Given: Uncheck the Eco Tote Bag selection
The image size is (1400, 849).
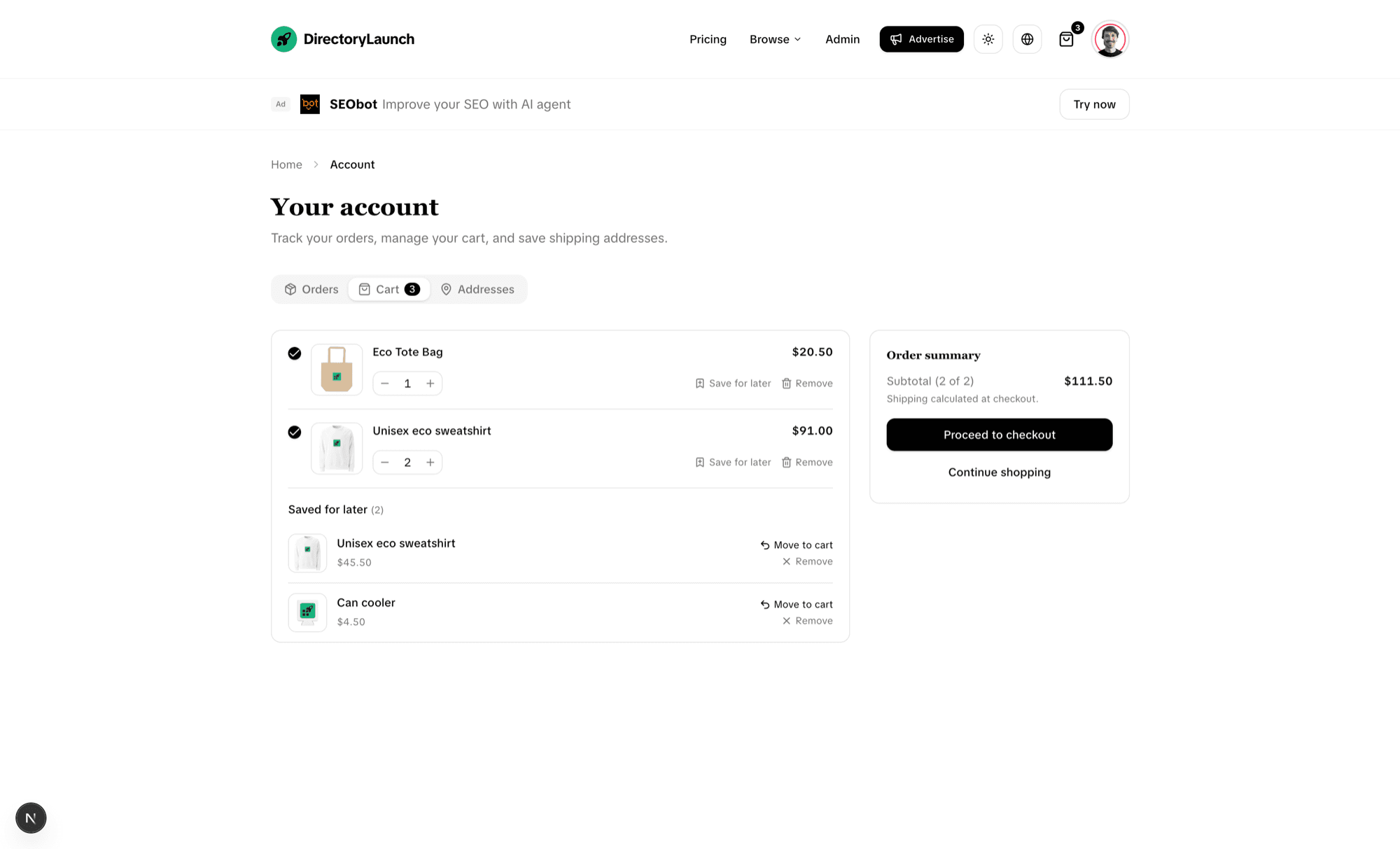Looking at the screenshot, I should [295, 353].
